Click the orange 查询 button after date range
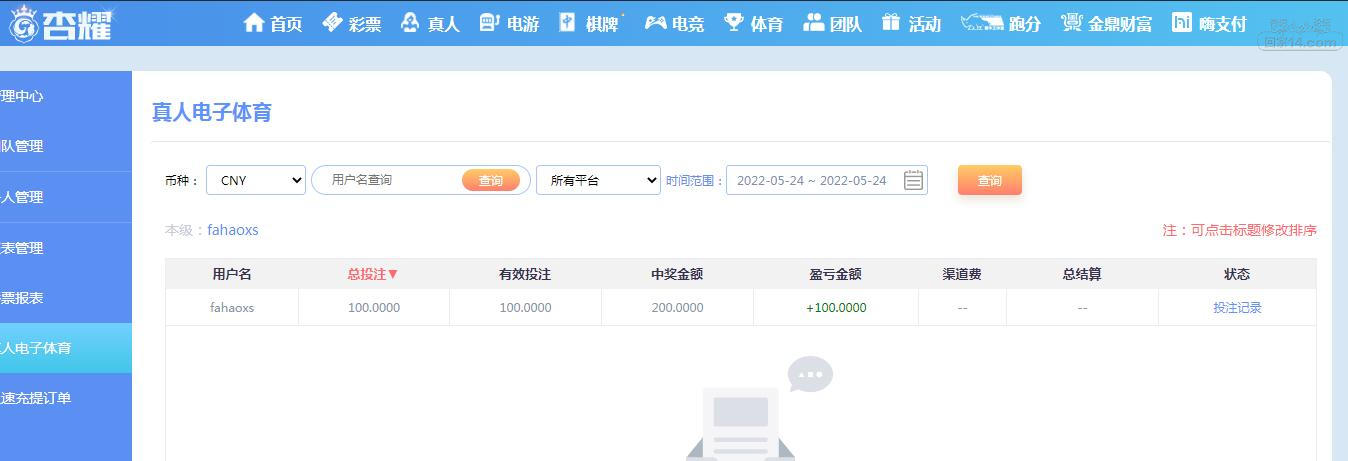The width and height of the screenshot is (1348, 461). [990, 180]
